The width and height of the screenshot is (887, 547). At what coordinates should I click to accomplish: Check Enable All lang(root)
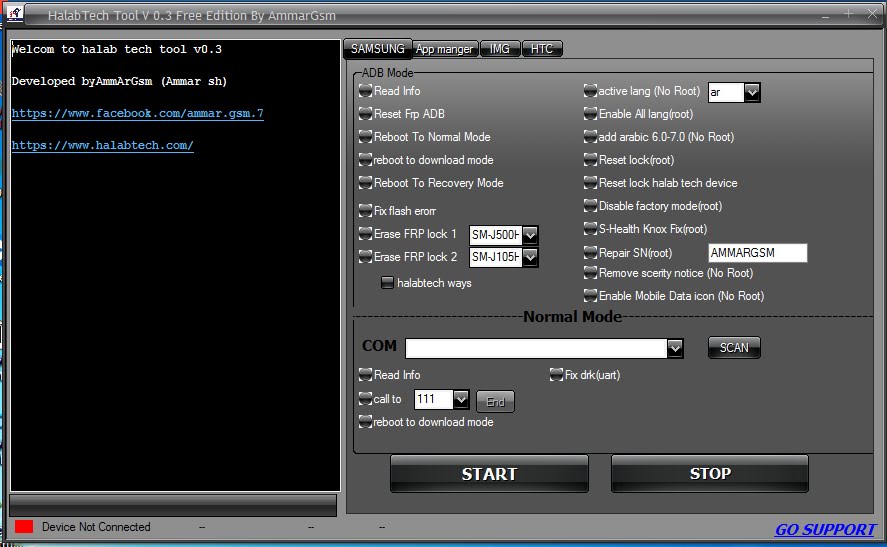591,114
